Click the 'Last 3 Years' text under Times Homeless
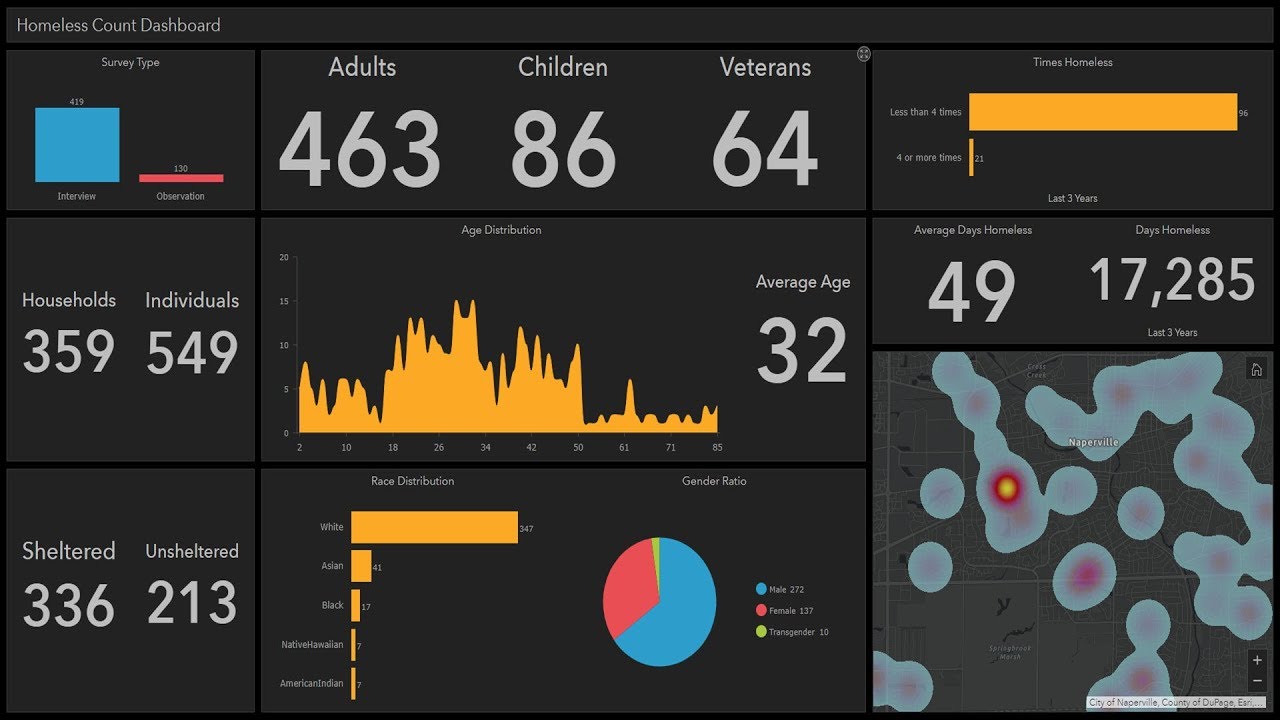 tap(1072, 198)
